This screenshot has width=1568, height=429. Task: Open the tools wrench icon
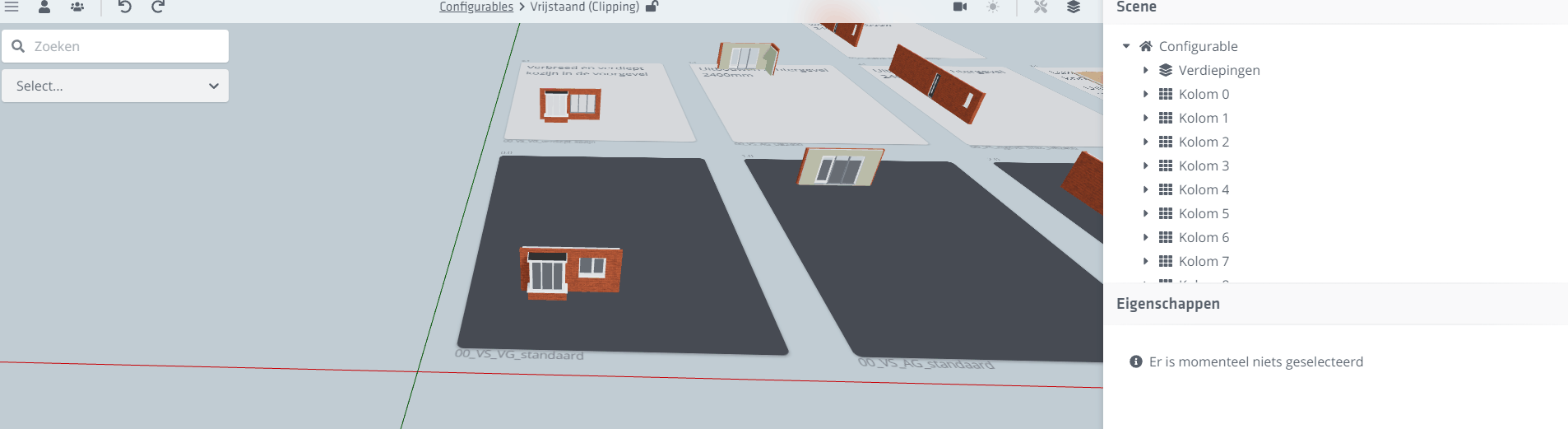(x=1041, y=7)
